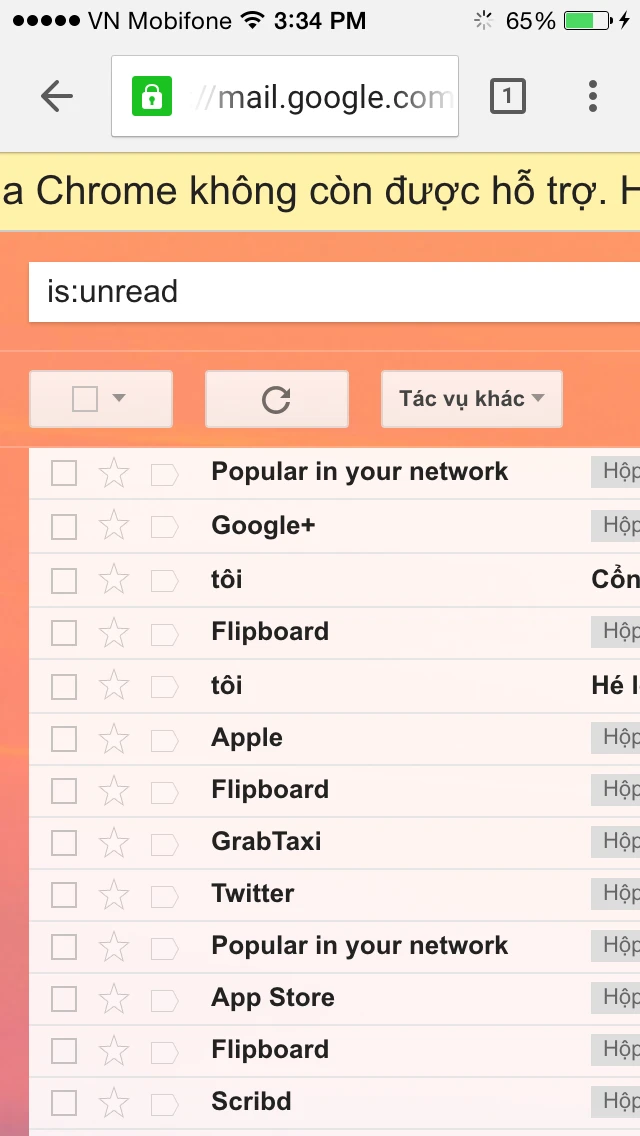The height and width of the screenshot is (1136, 640).
Task: Check the Apple email checkbox
Action: pyautogui.click(x=64, y=740)
